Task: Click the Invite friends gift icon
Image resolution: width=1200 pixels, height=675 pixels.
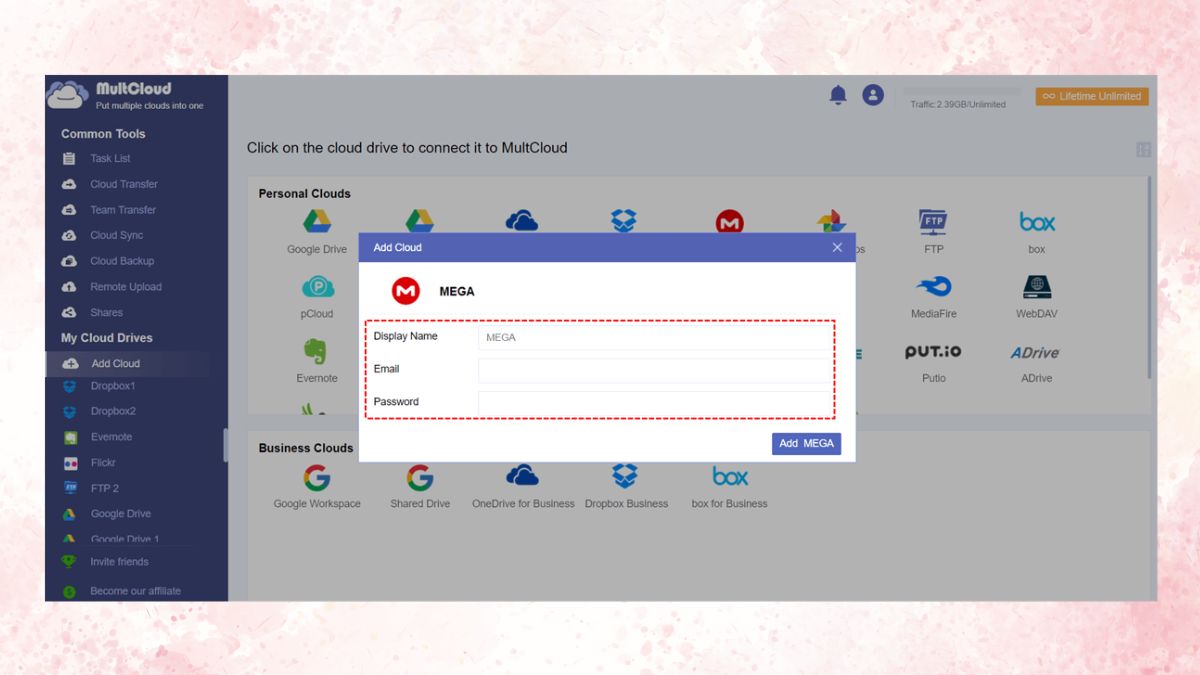Action: [x=69, y=561]
